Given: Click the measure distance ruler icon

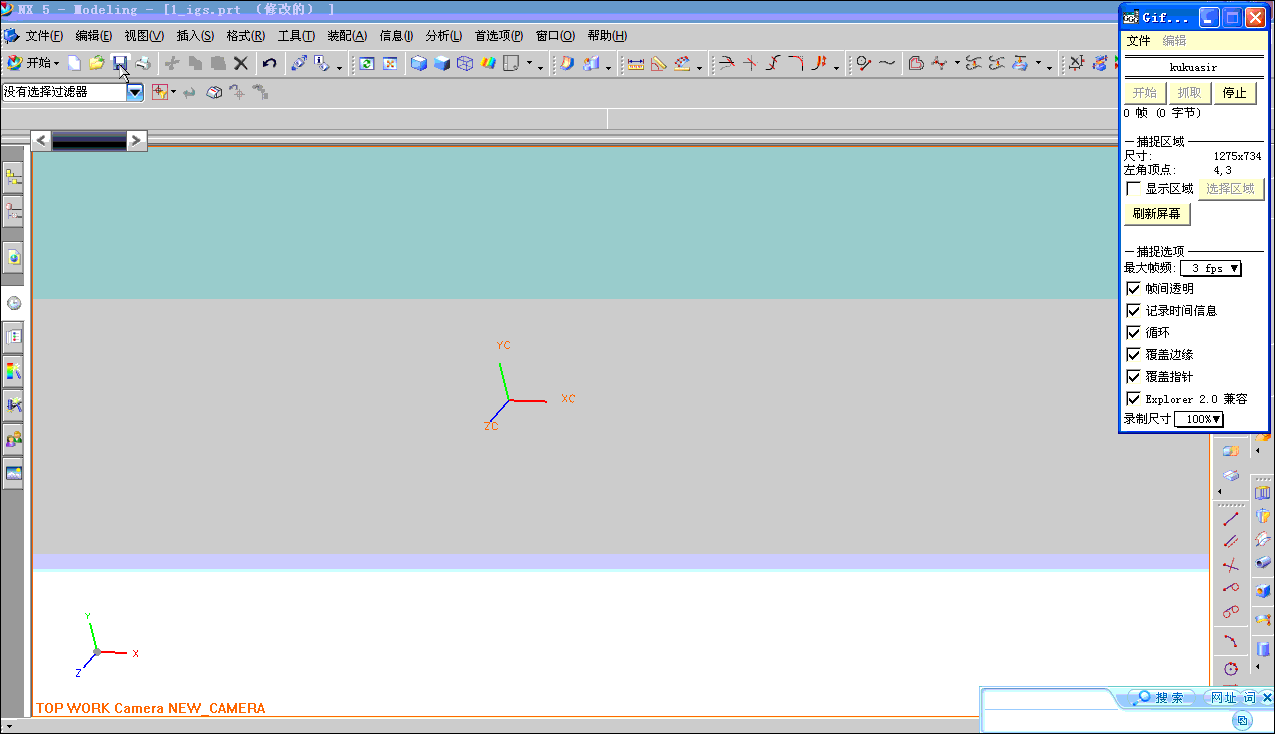Looking at the screenshot, I should [635, 63].
